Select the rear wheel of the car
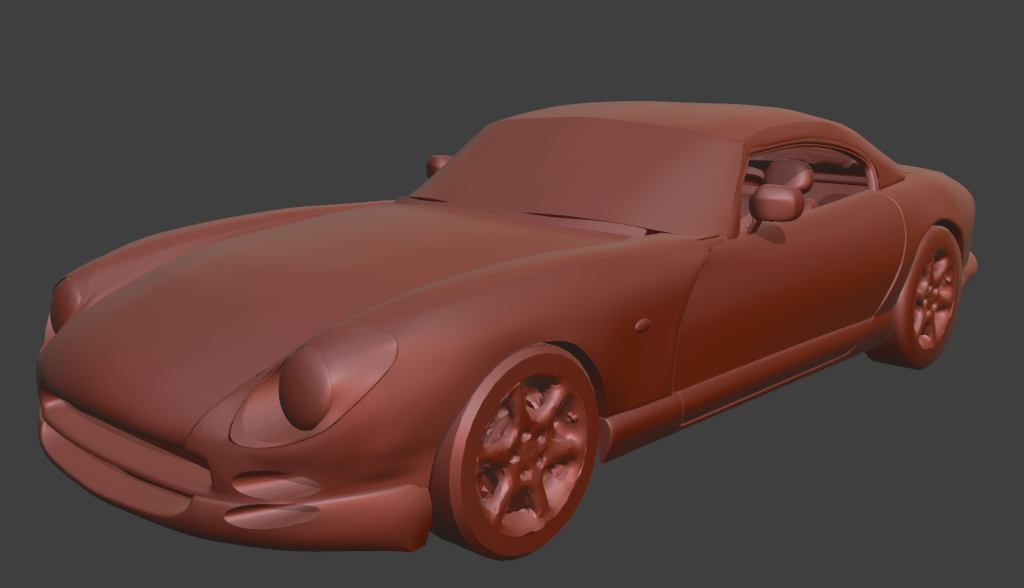The width and height of the screenshot is (1024, 588). (x=932, y=297)
